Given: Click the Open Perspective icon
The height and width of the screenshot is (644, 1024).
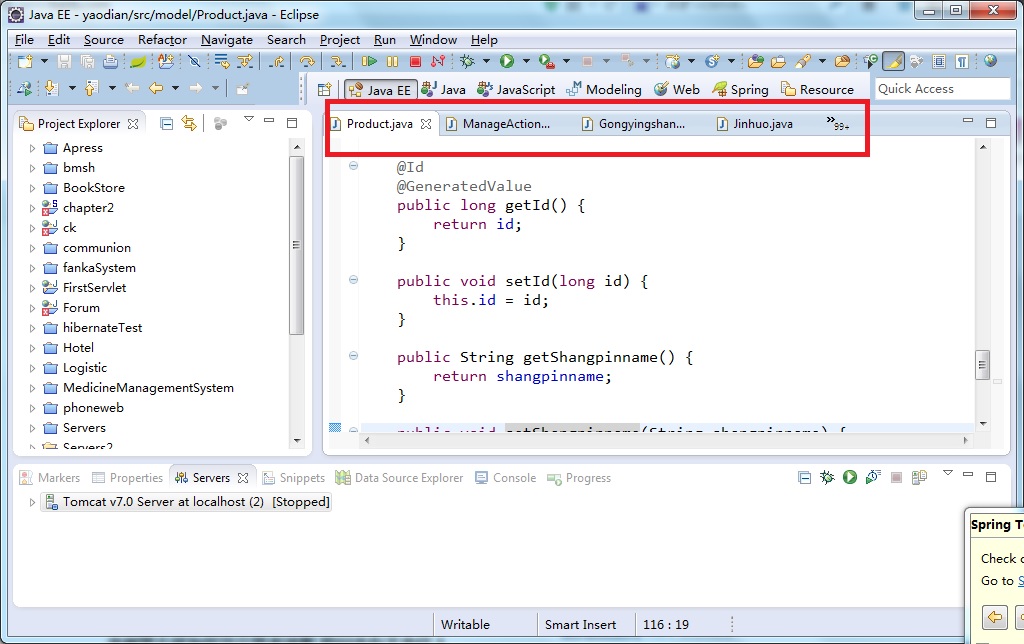Looking at the screenshot, I should pyautogui.click(x=324, y=89).
